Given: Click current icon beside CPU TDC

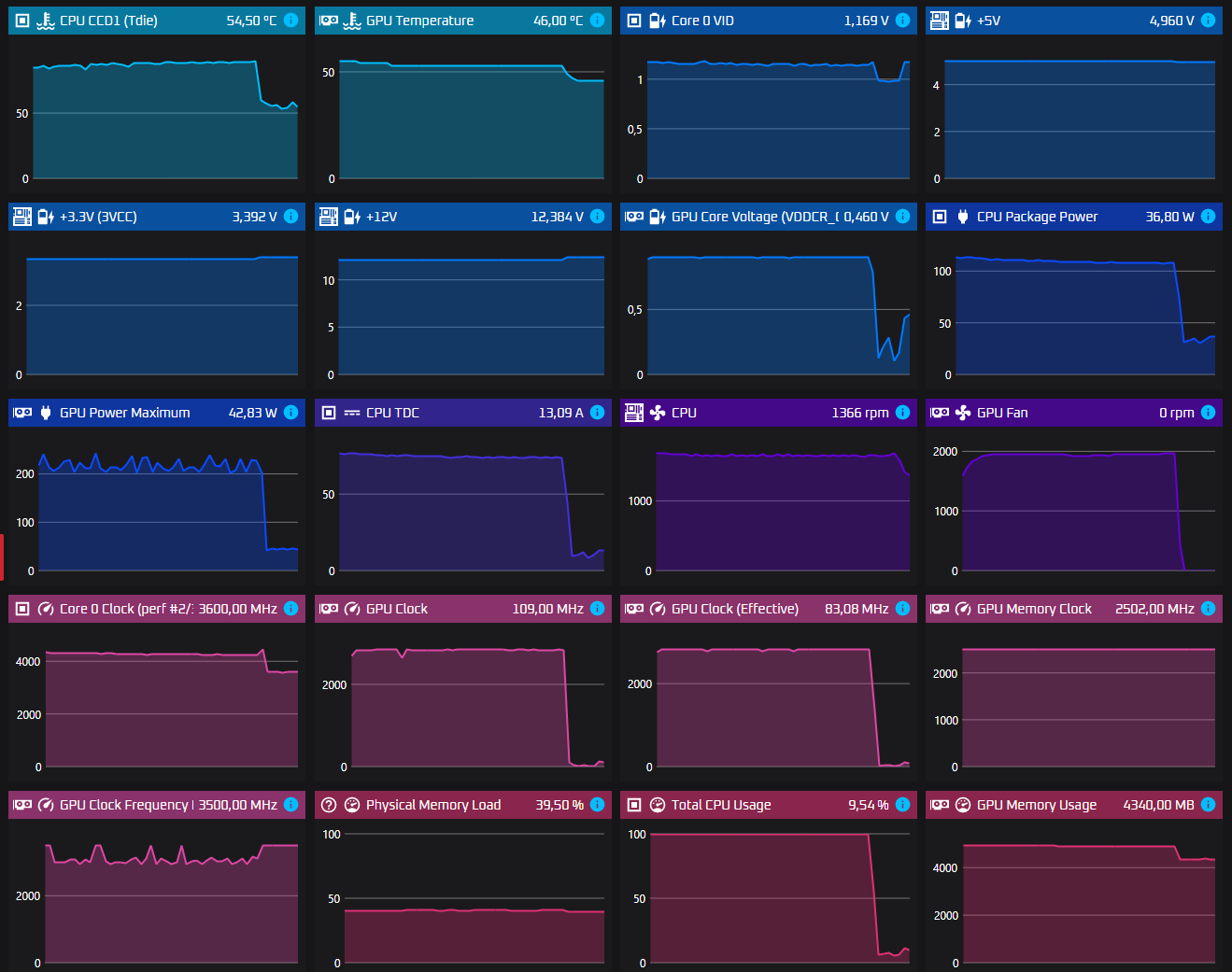Looking at the screenshot, I should (352, 413).
